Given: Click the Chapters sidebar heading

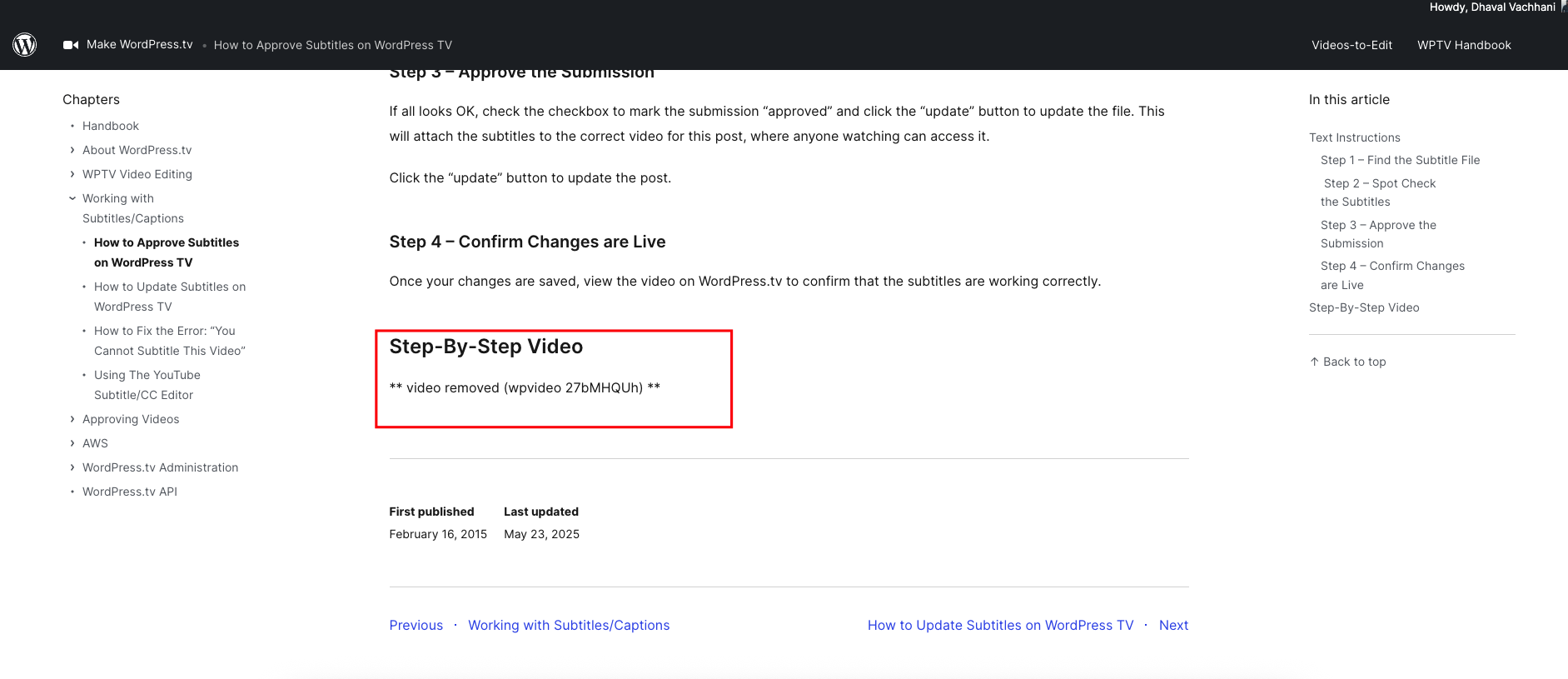Looking at the screenshot, I should tap(91, 99).
